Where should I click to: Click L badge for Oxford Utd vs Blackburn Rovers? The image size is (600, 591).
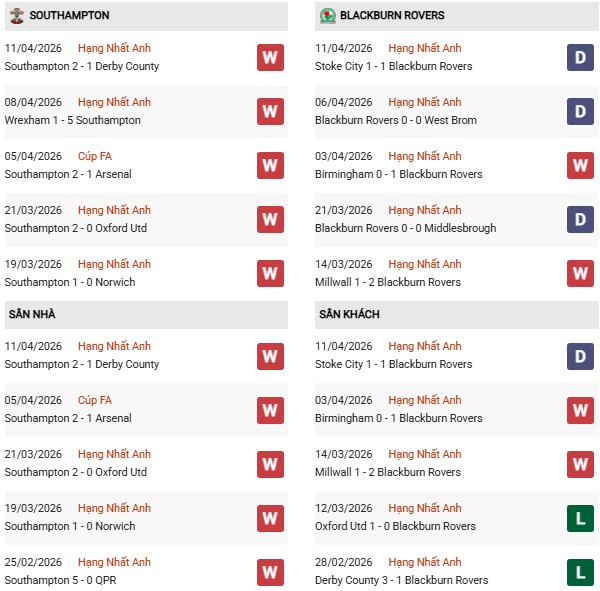[580, 517]
